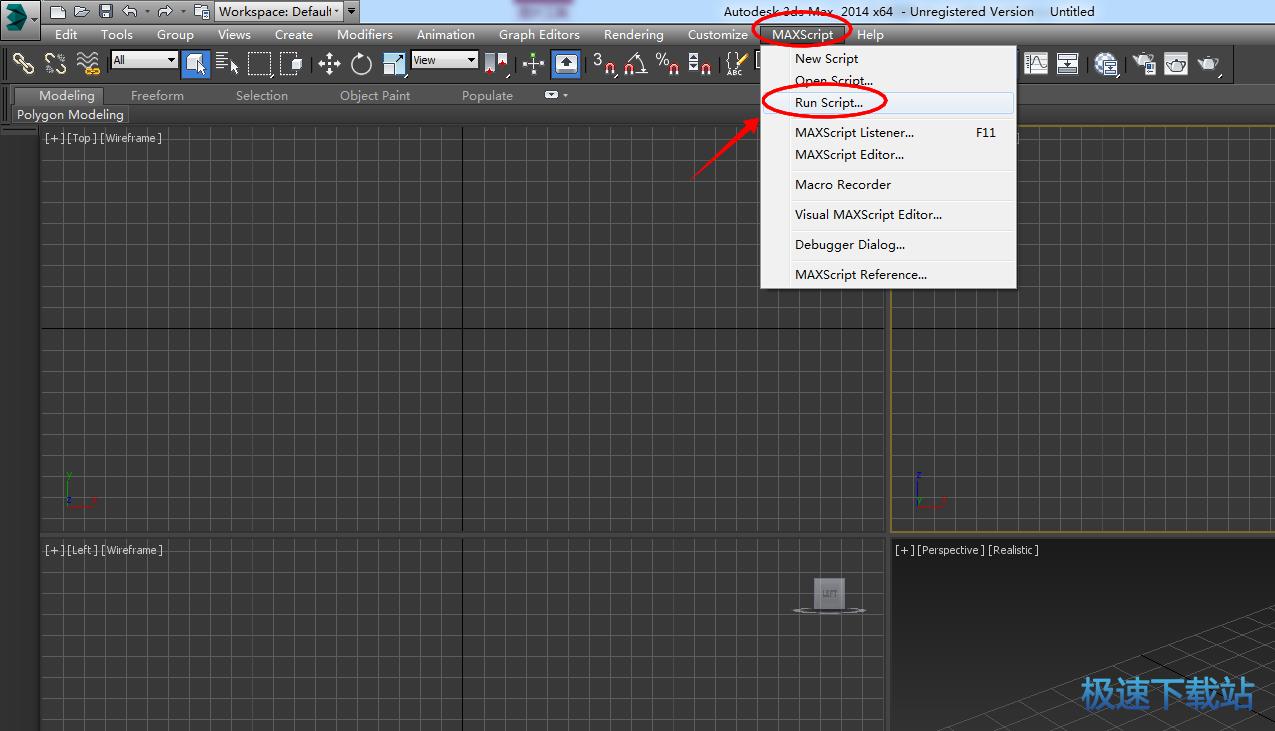Screen dimensions: 1275x731
Task: Click the Project Folder icon in quick access
Action: (201, 12)
